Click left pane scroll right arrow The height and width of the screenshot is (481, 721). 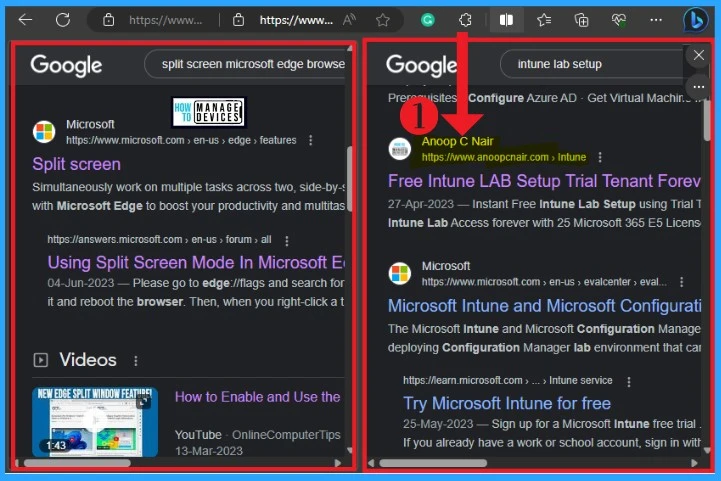point(338,463)
